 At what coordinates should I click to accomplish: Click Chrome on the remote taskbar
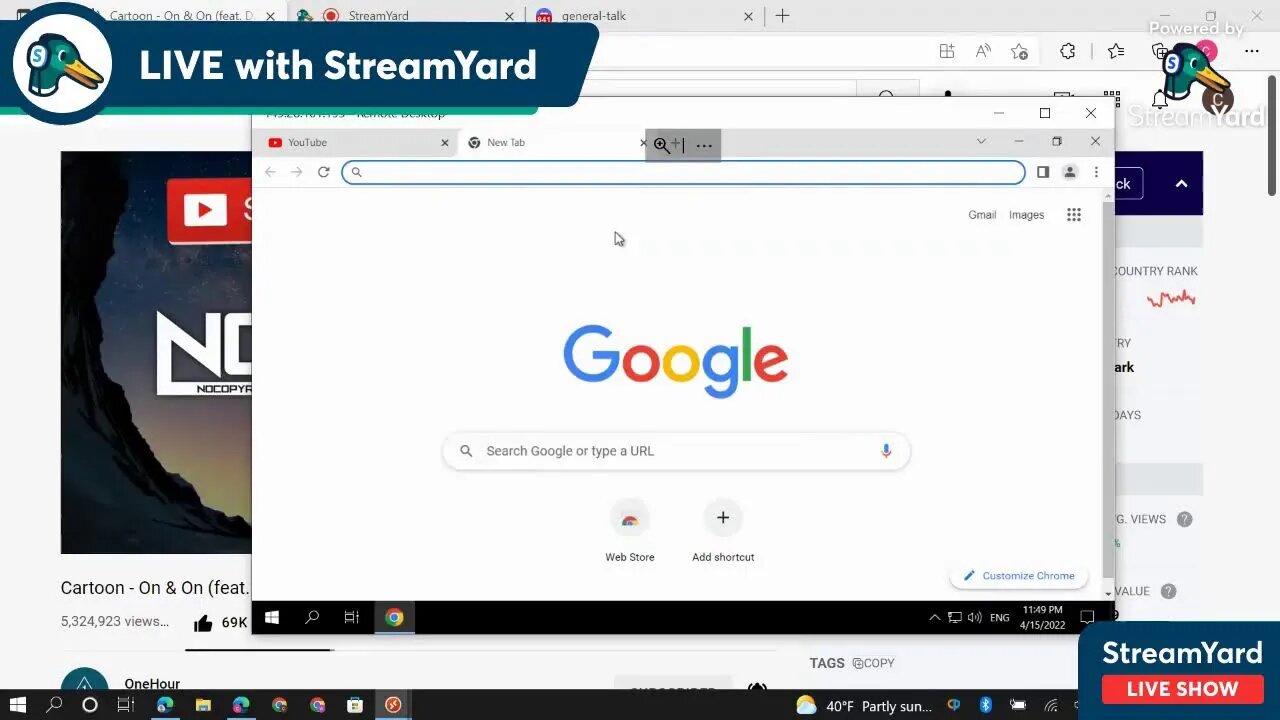[x=394, y=618]
